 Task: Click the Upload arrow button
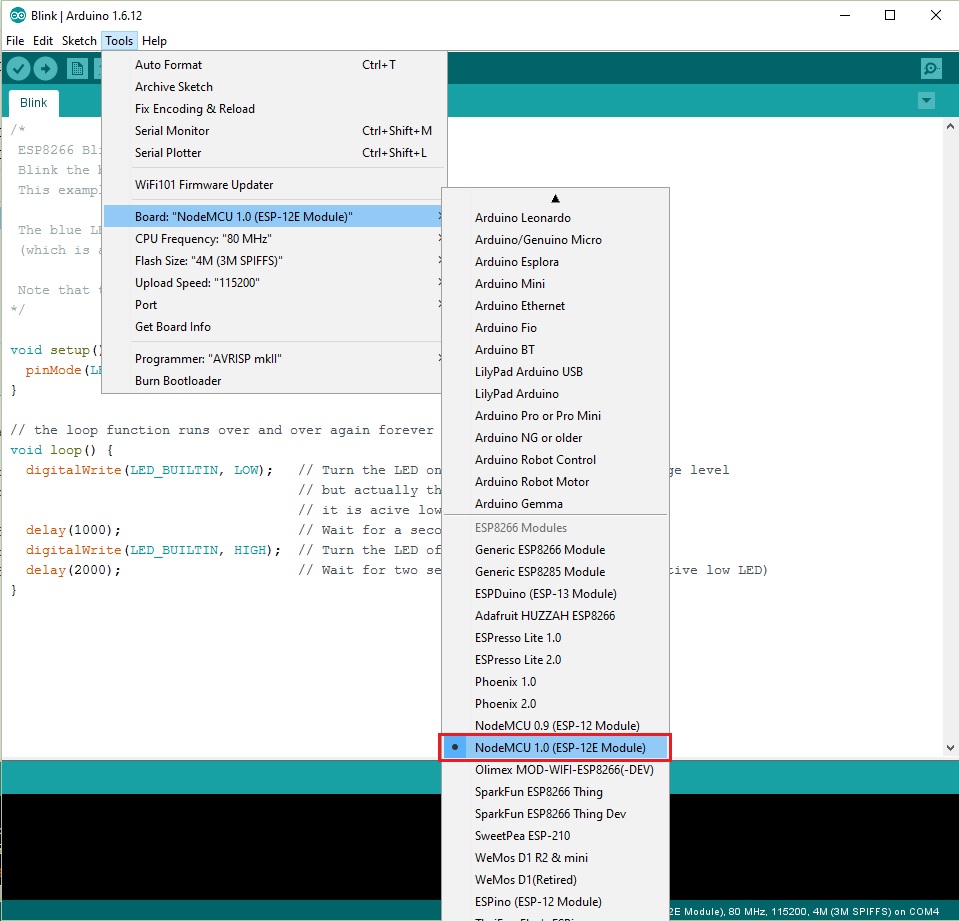45,68
